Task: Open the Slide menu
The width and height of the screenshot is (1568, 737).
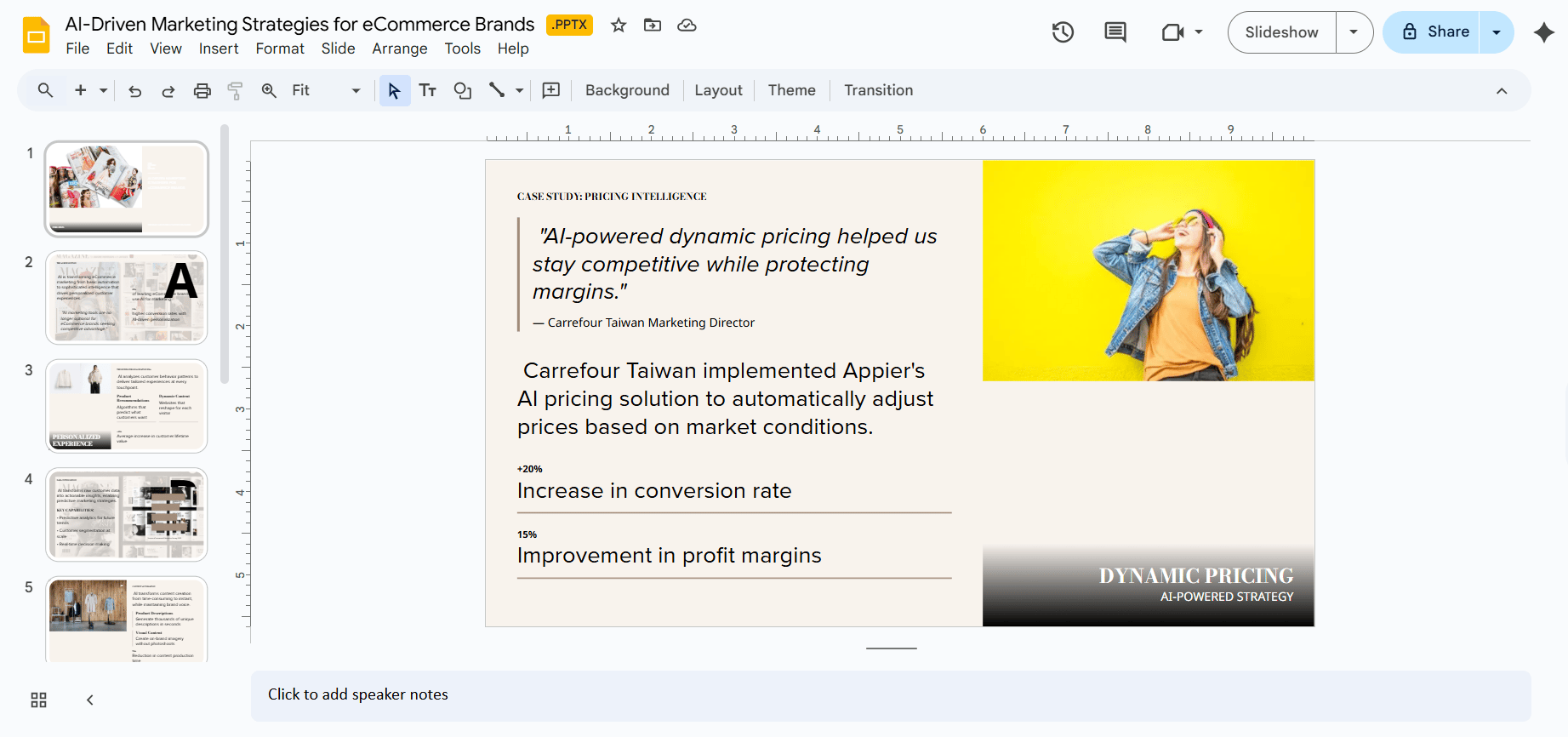Action: [x=338, y=49]
